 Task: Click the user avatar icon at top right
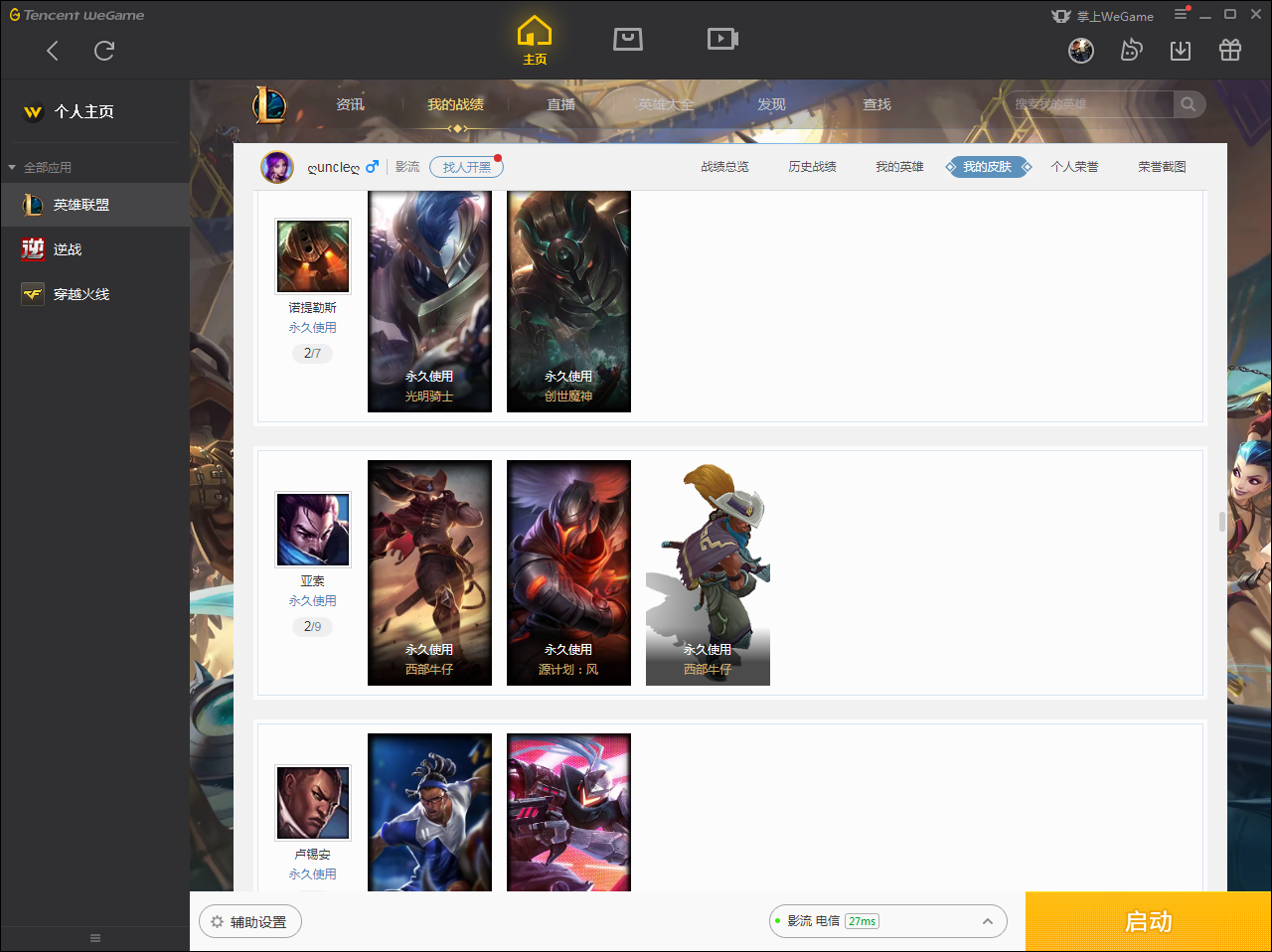coord(1081,51)
